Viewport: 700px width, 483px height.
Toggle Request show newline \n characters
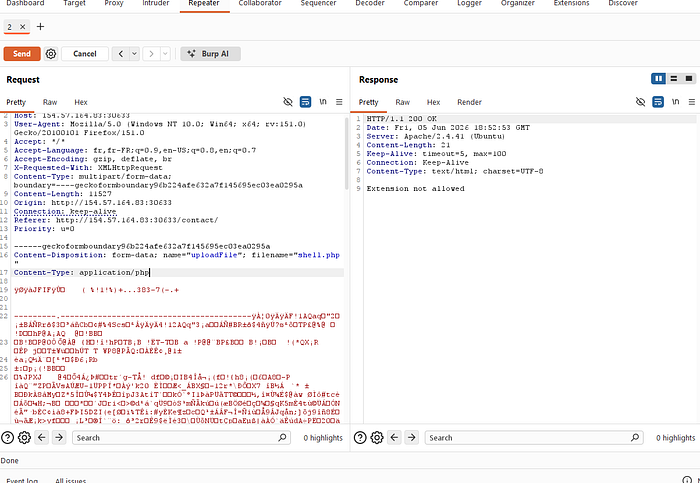click(323, 102)
